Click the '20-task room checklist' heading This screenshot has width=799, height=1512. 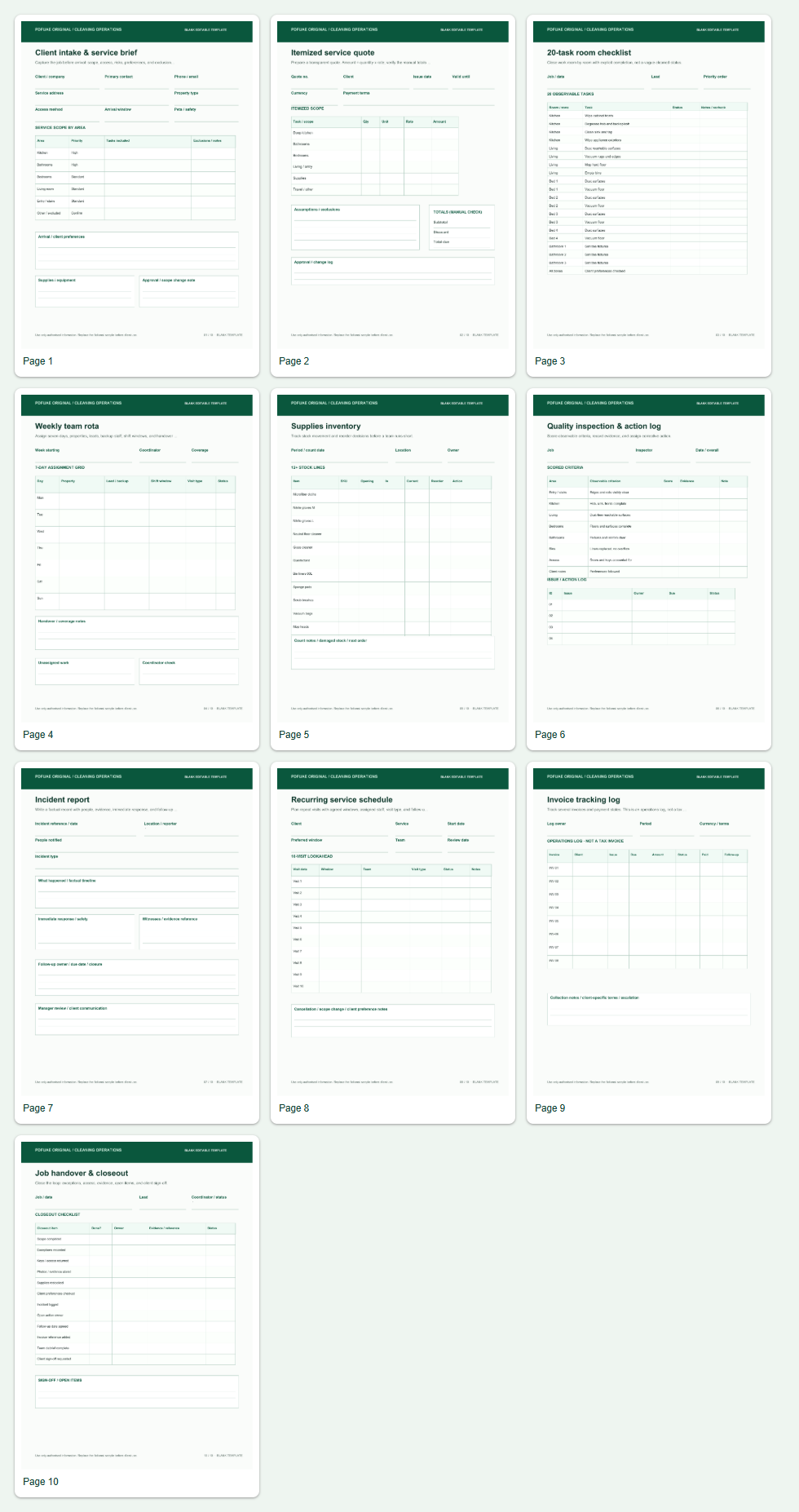tap(589, 52)
